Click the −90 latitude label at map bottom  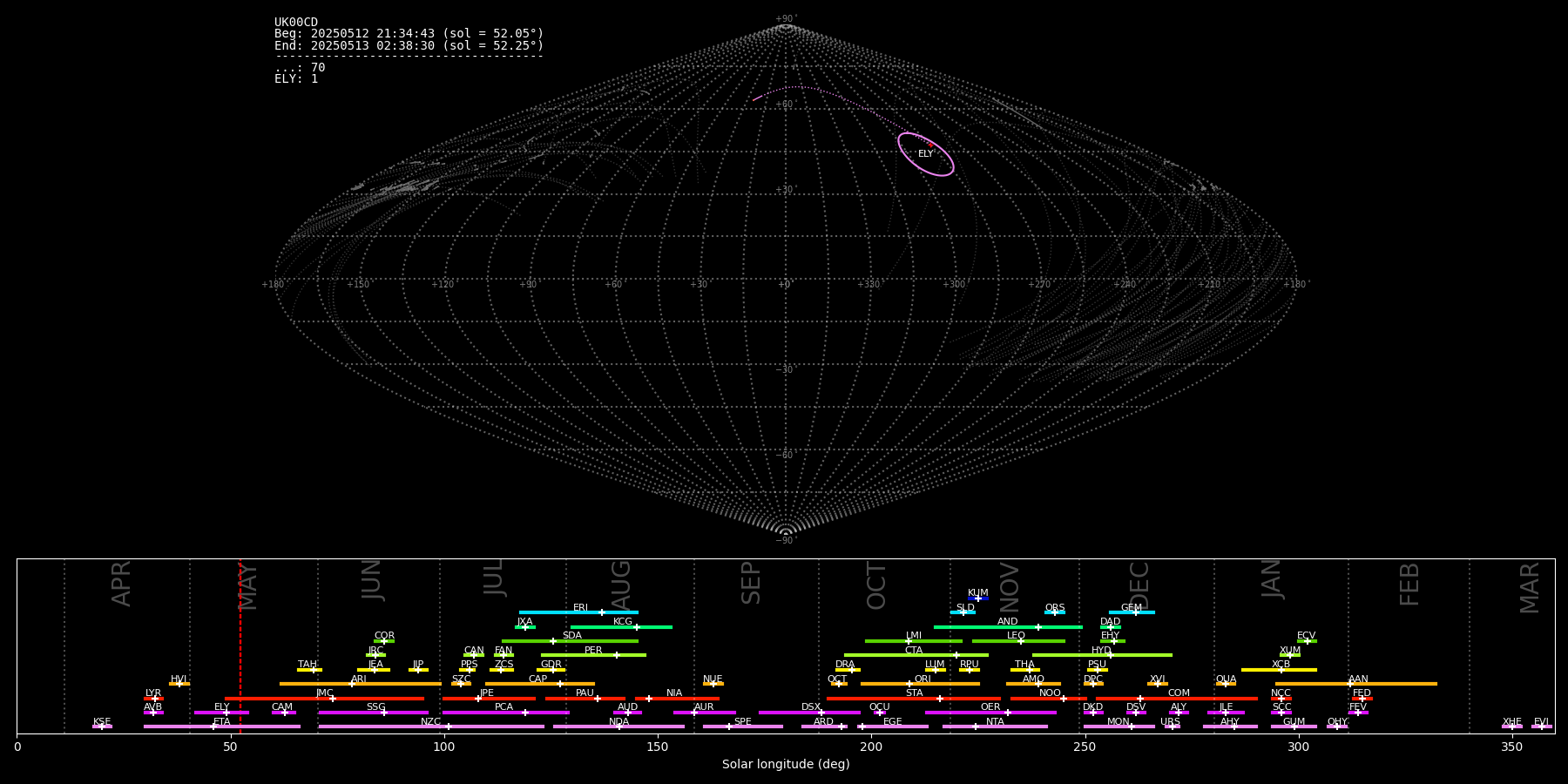(786, 541)
